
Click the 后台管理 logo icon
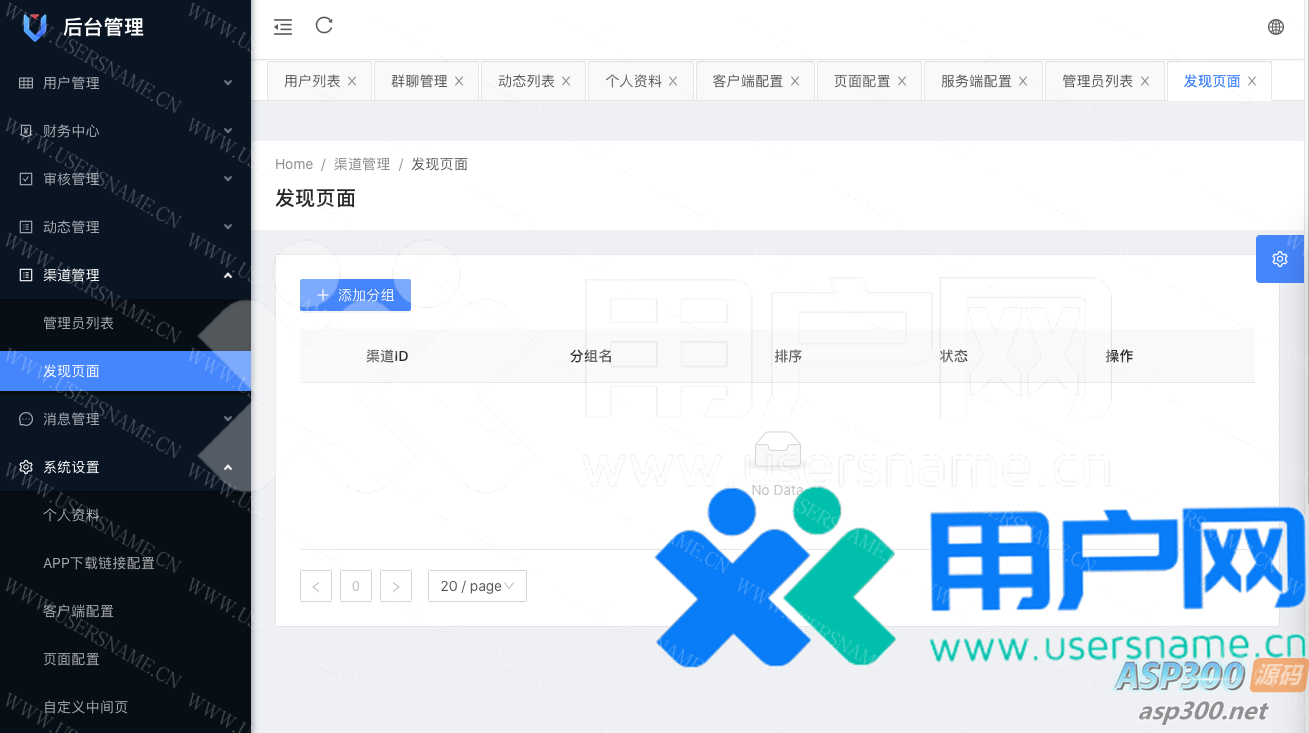[x=35, y=27]
